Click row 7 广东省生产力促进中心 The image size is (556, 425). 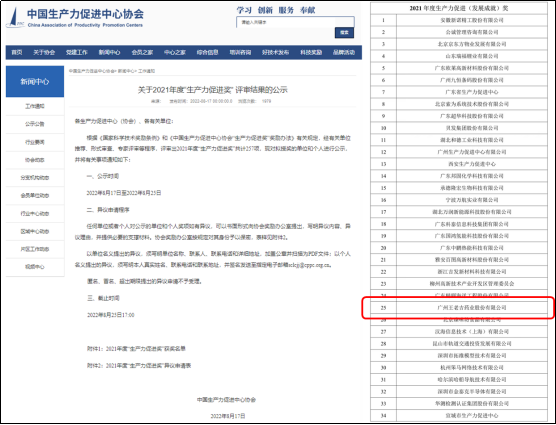click(x=472, y=92)
